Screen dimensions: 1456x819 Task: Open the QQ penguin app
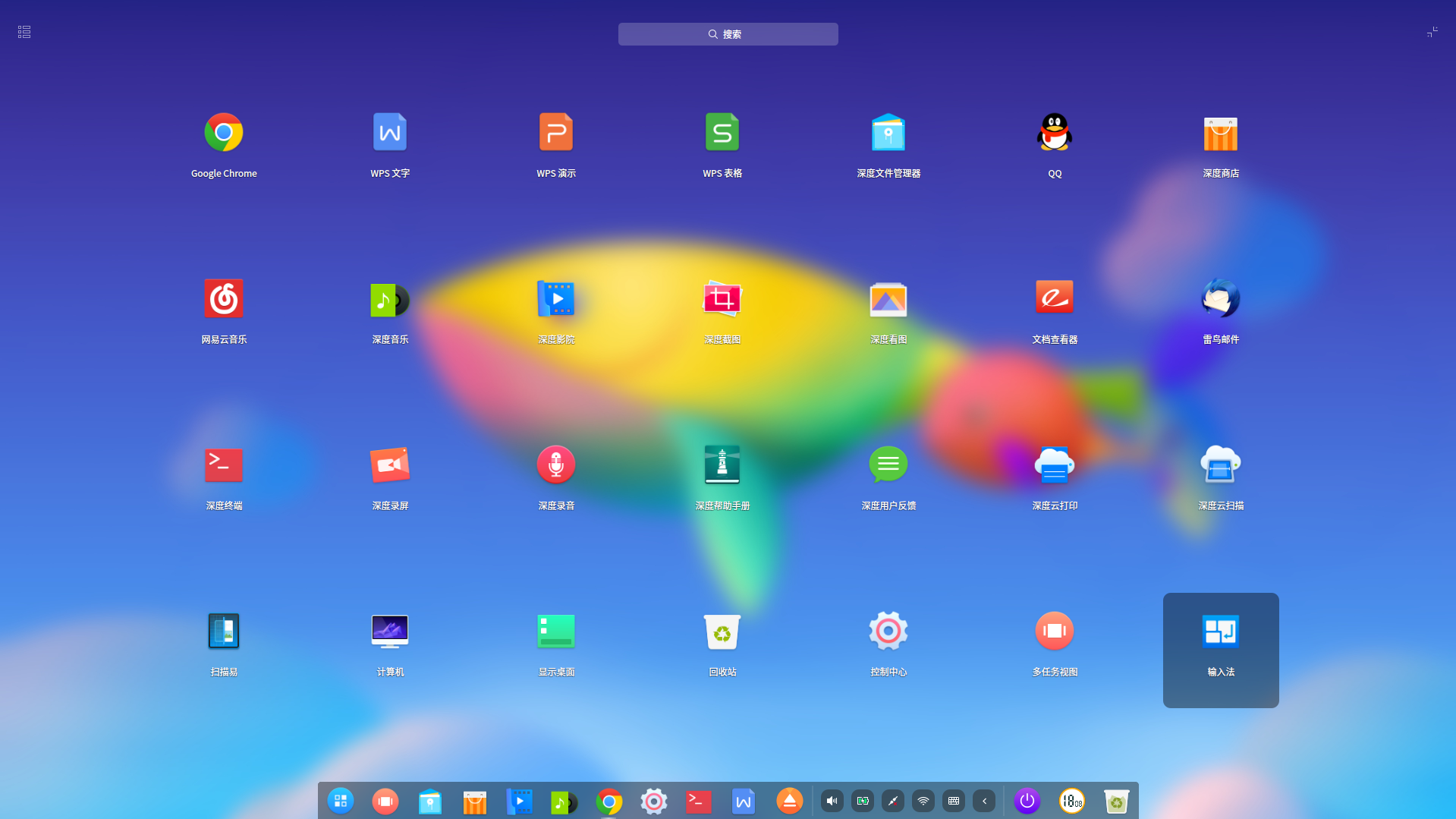click(1054, 133)
